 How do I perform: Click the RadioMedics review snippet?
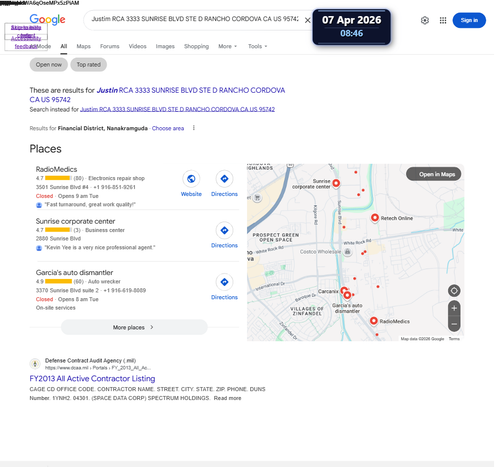coord(90,205)
